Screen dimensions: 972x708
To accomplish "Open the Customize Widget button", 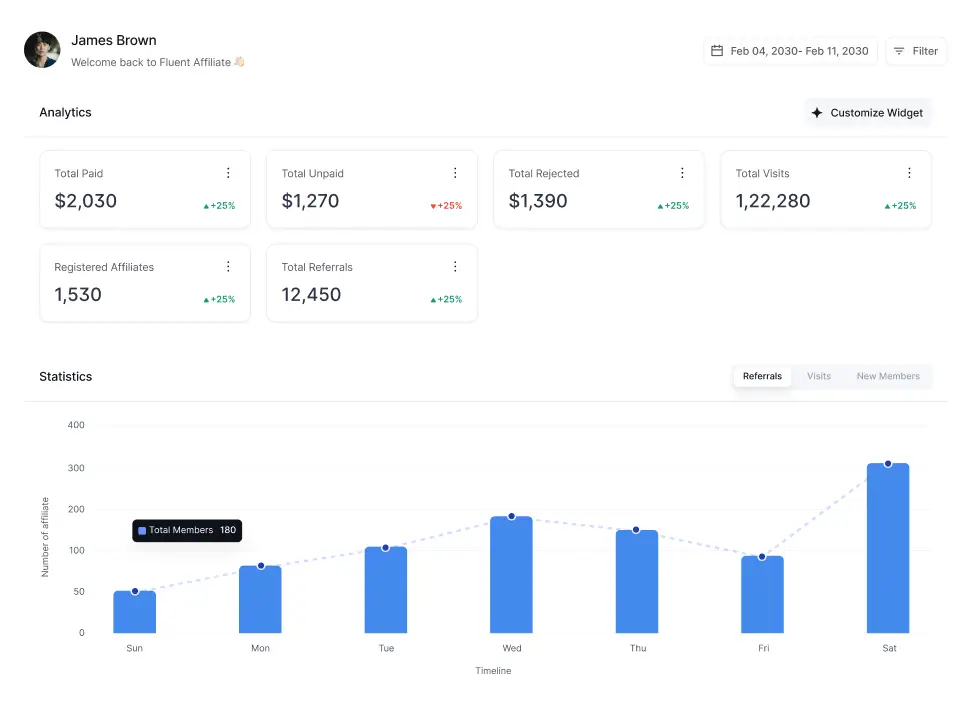I will [x=867, y=112].
